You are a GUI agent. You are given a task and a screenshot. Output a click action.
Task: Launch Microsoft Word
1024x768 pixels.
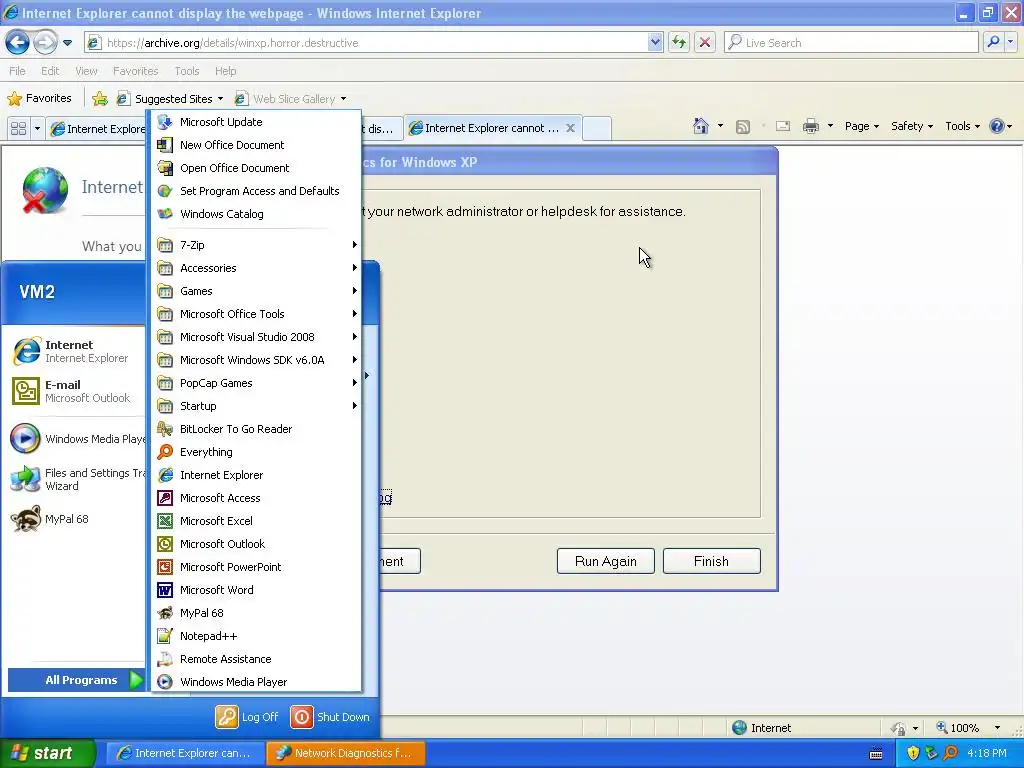256,590
